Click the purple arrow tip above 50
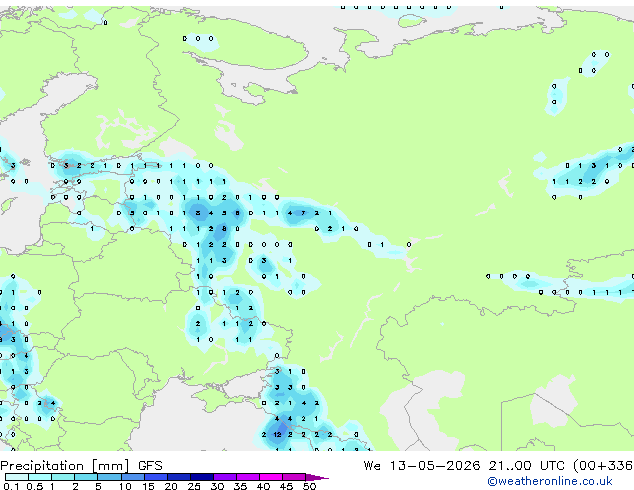This screenshot has height=490, width=634. tap(317, 477)
